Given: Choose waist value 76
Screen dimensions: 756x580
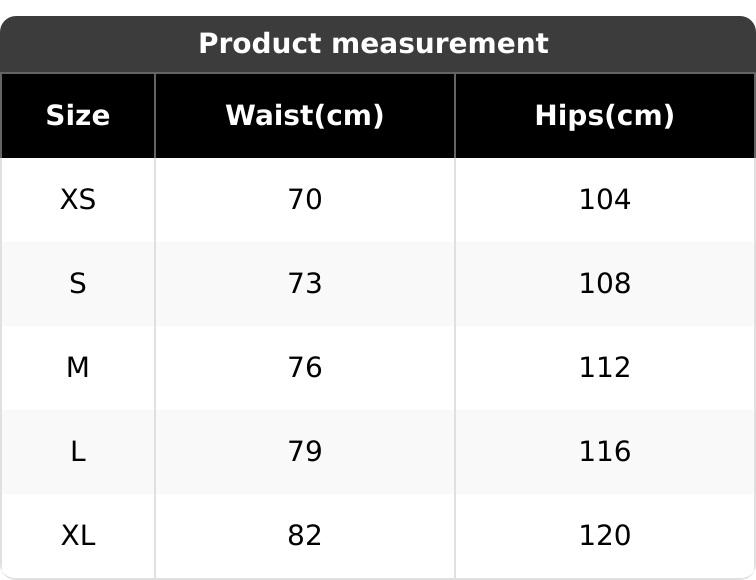Looking at the screenshot, I should click(305, 368).
